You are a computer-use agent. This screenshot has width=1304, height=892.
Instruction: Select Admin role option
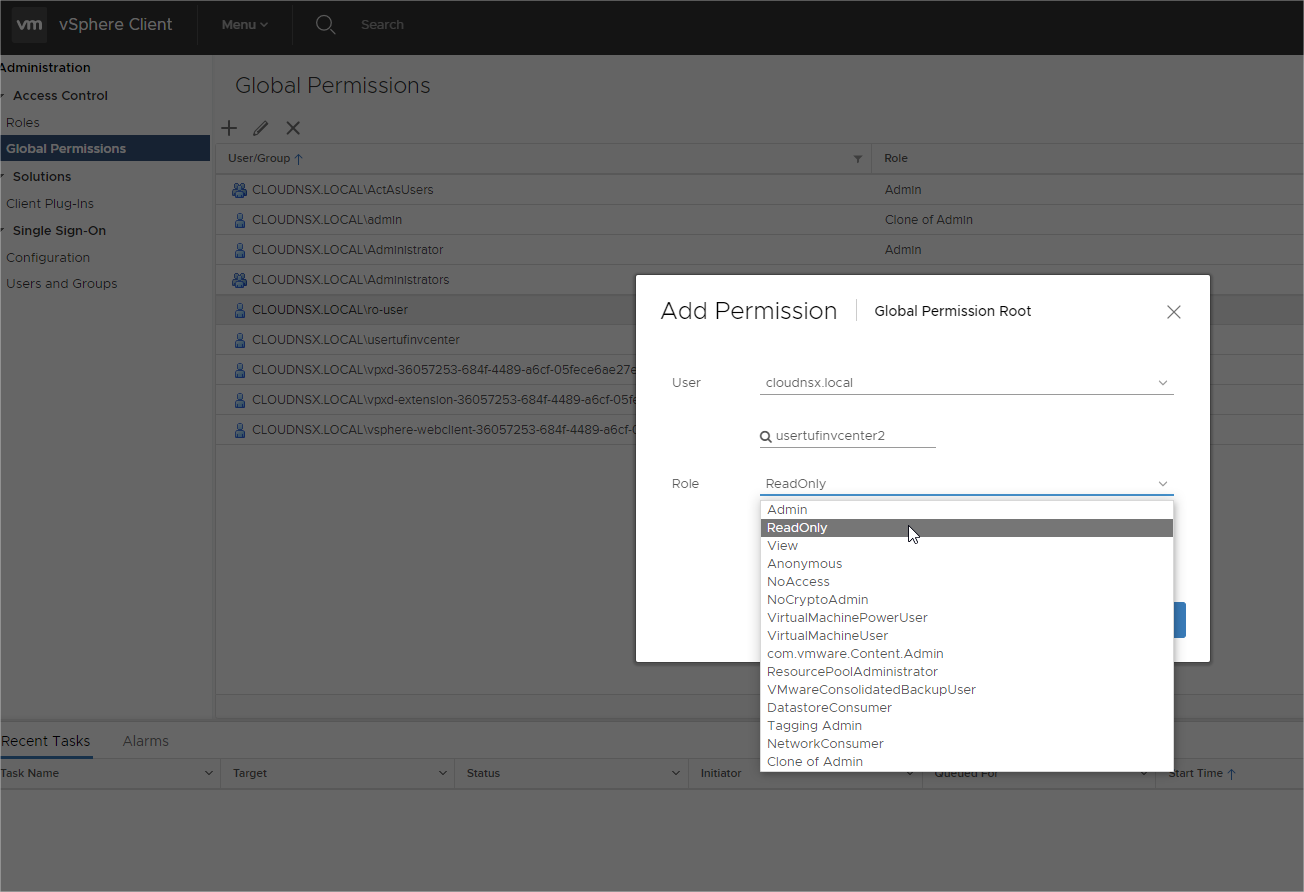(x=967, y=510)
